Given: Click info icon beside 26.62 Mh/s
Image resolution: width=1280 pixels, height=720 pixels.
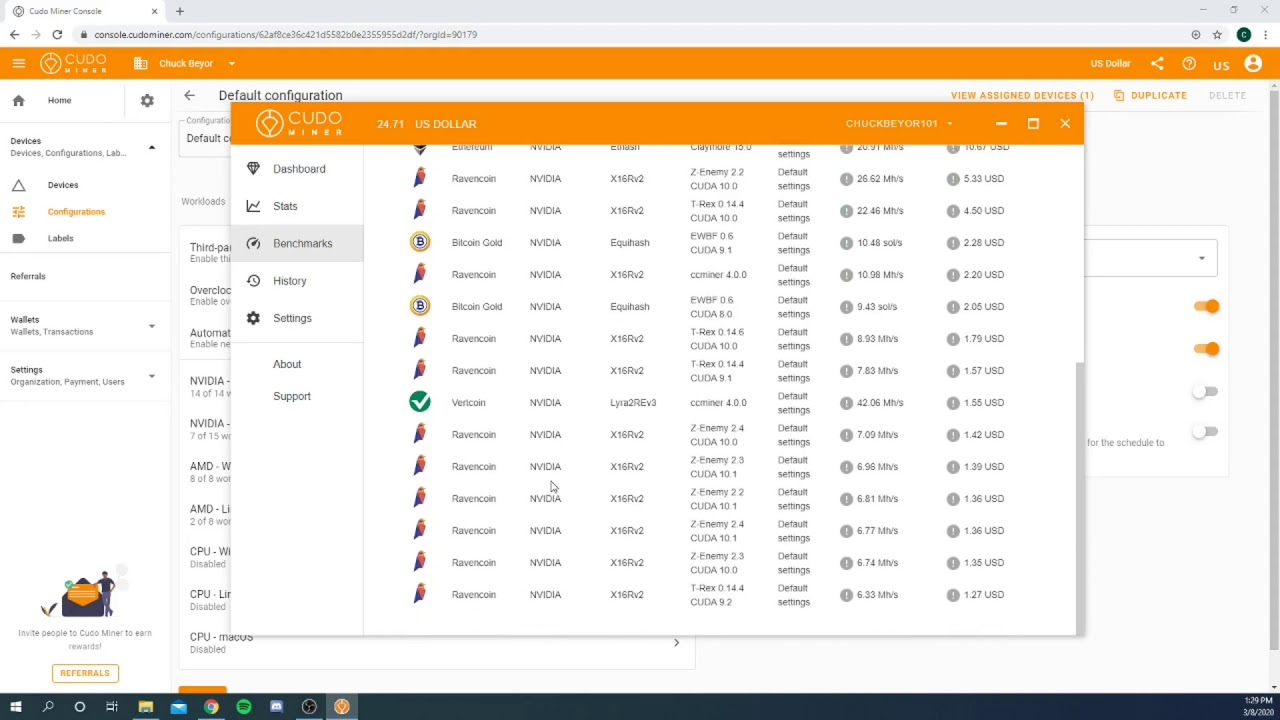Looking at the screenshot, I should (846, 179).
